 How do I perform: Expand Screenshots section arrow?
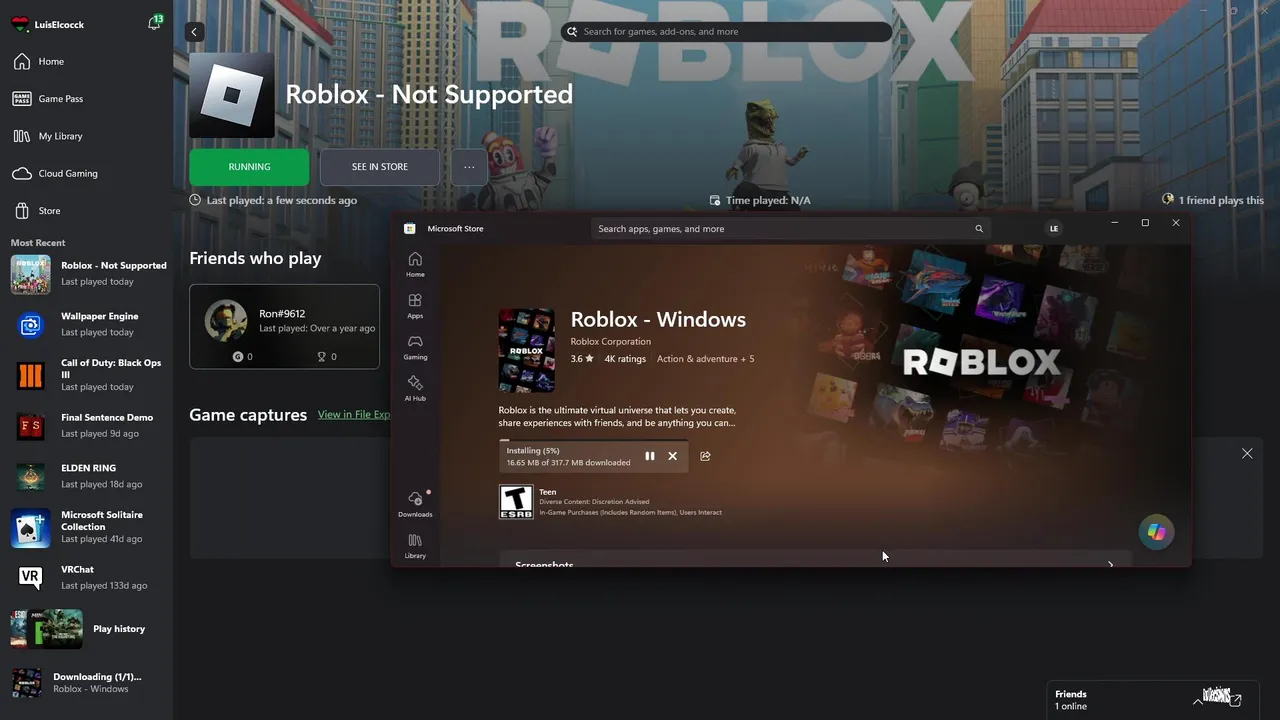[1110, 564]
